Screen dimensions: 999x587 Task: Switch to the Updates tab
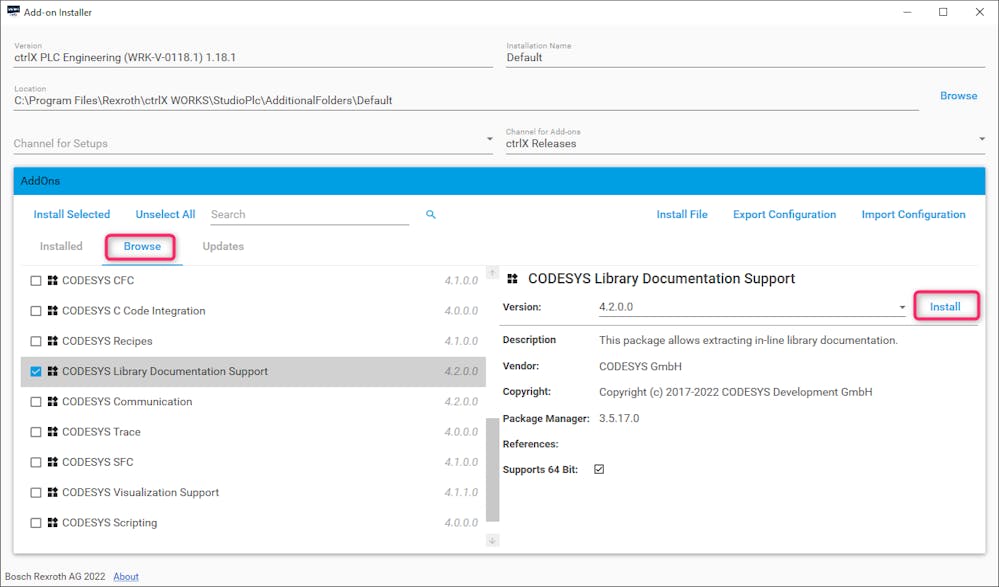pos(223,246)
